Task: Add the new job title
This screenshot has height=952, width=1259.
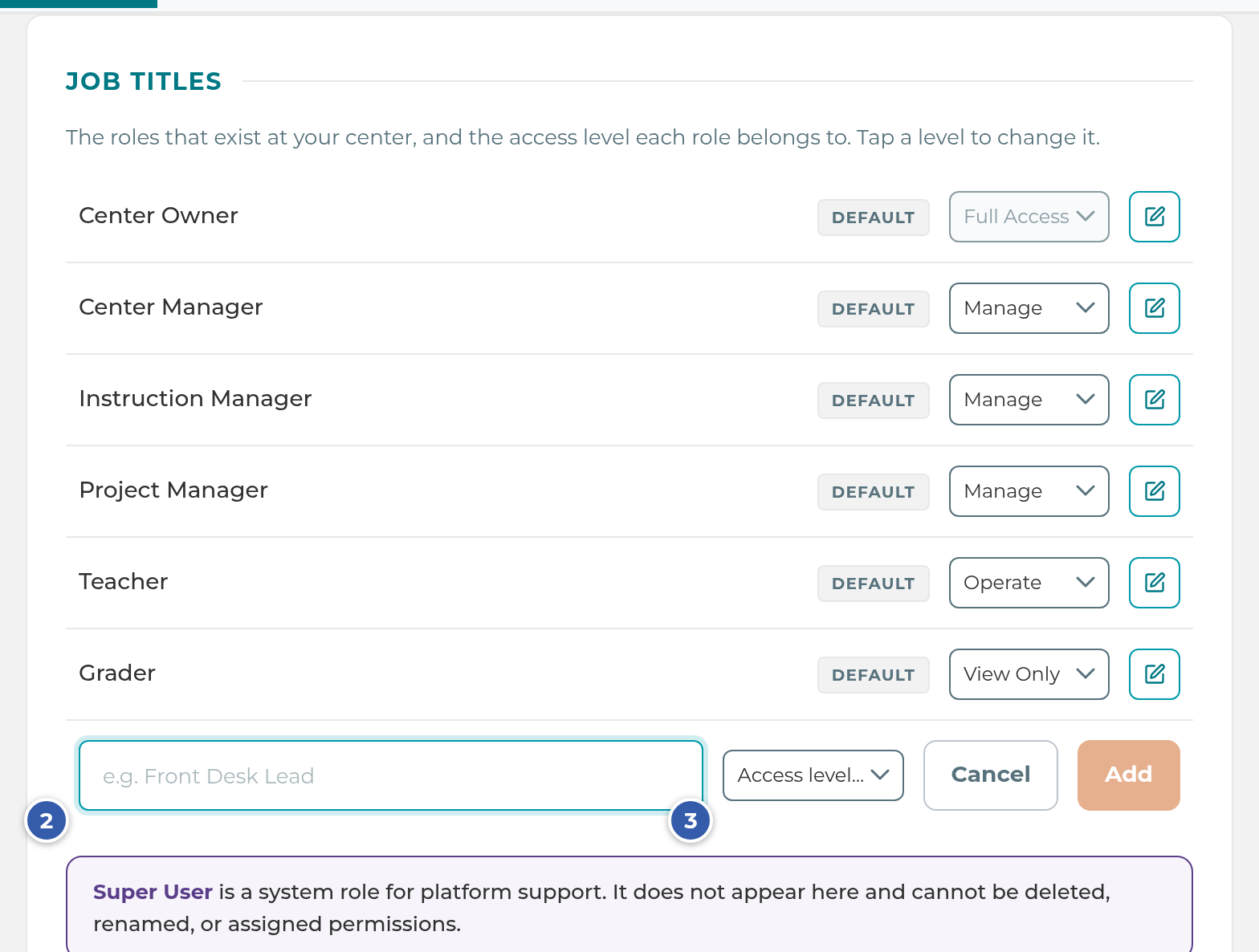Action: tap(1128, 775)
